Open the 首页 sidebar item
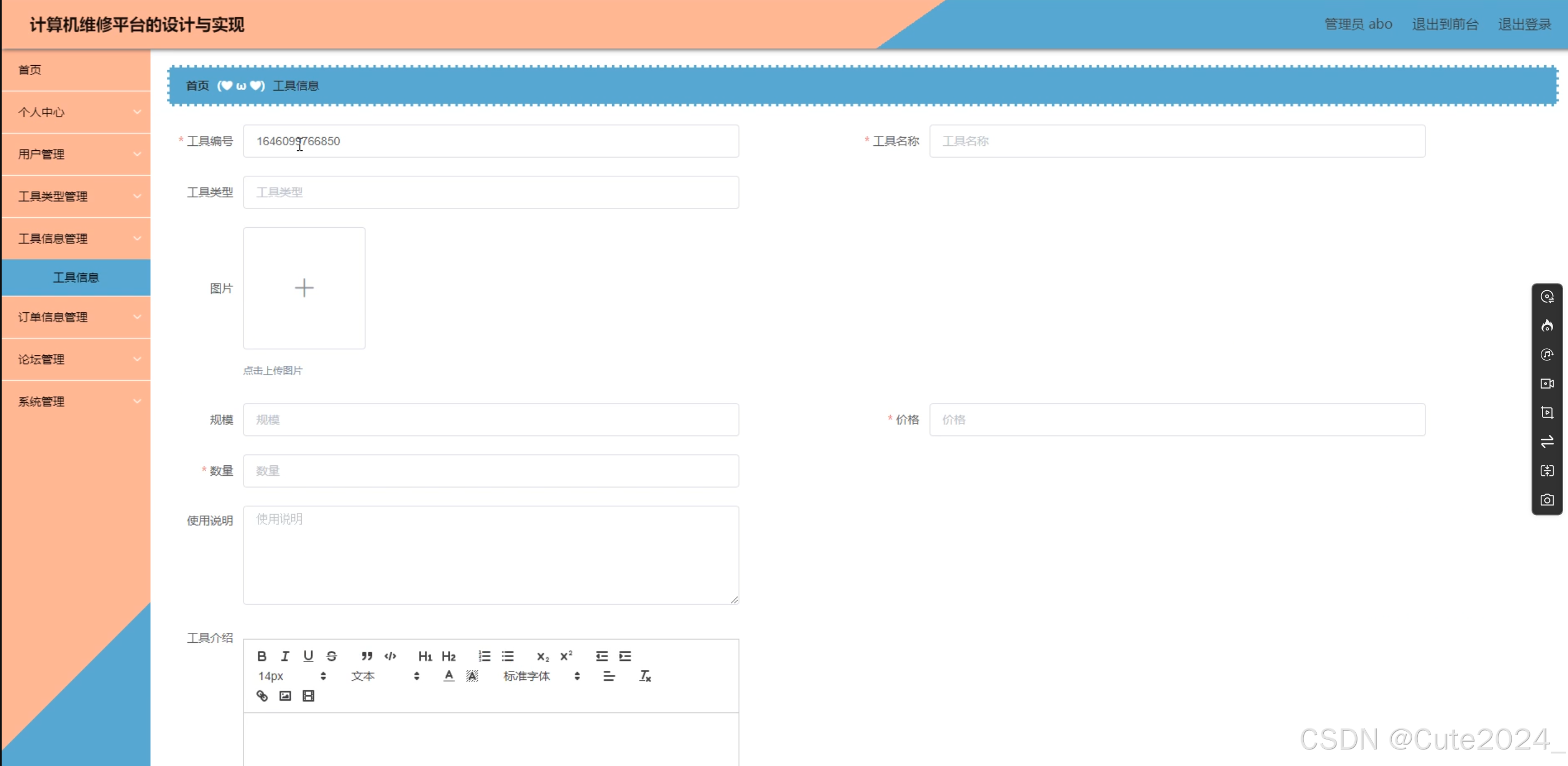 pos(30,70)
